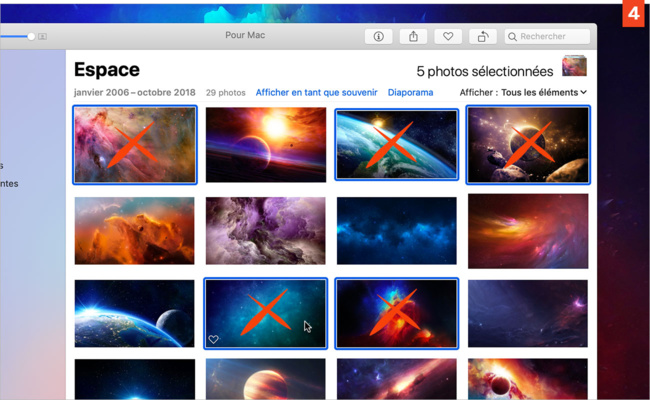Click the heart Favorite toolbar button
Viewport: 650px width, 400px height.
[x=448, y=37]
